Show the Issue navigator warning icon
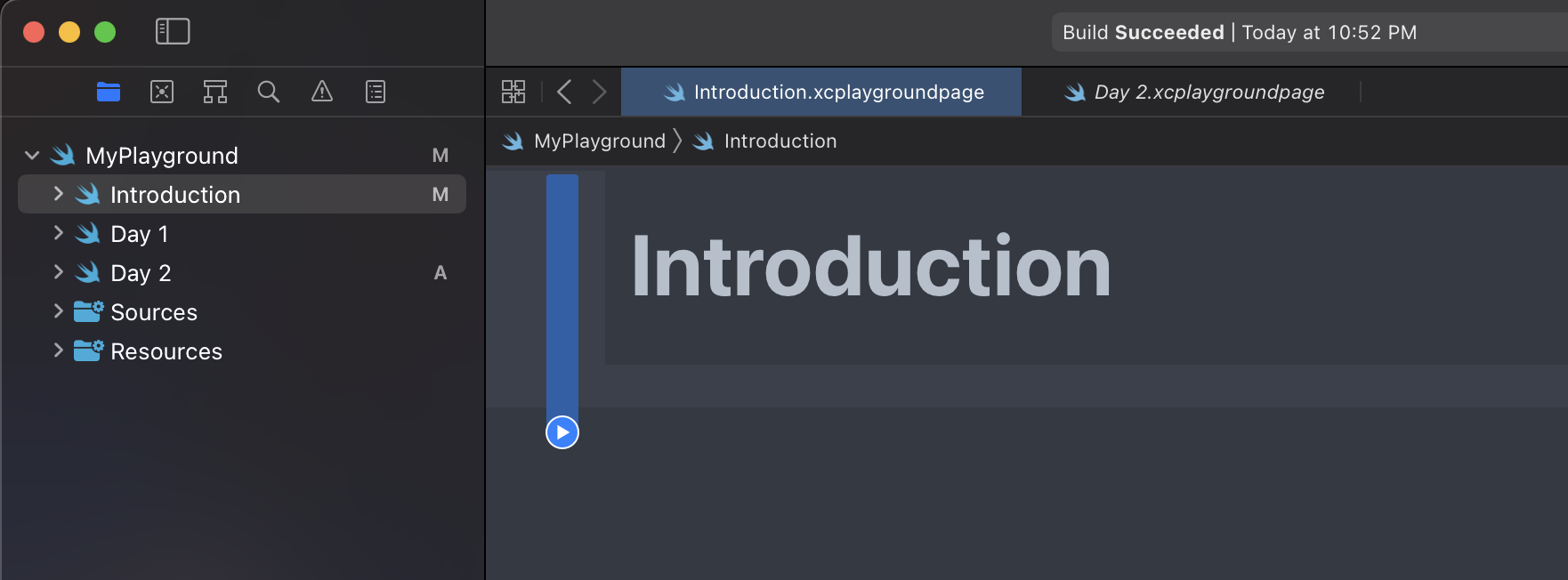The image size is (1568, 580). (x=322, y=92)
